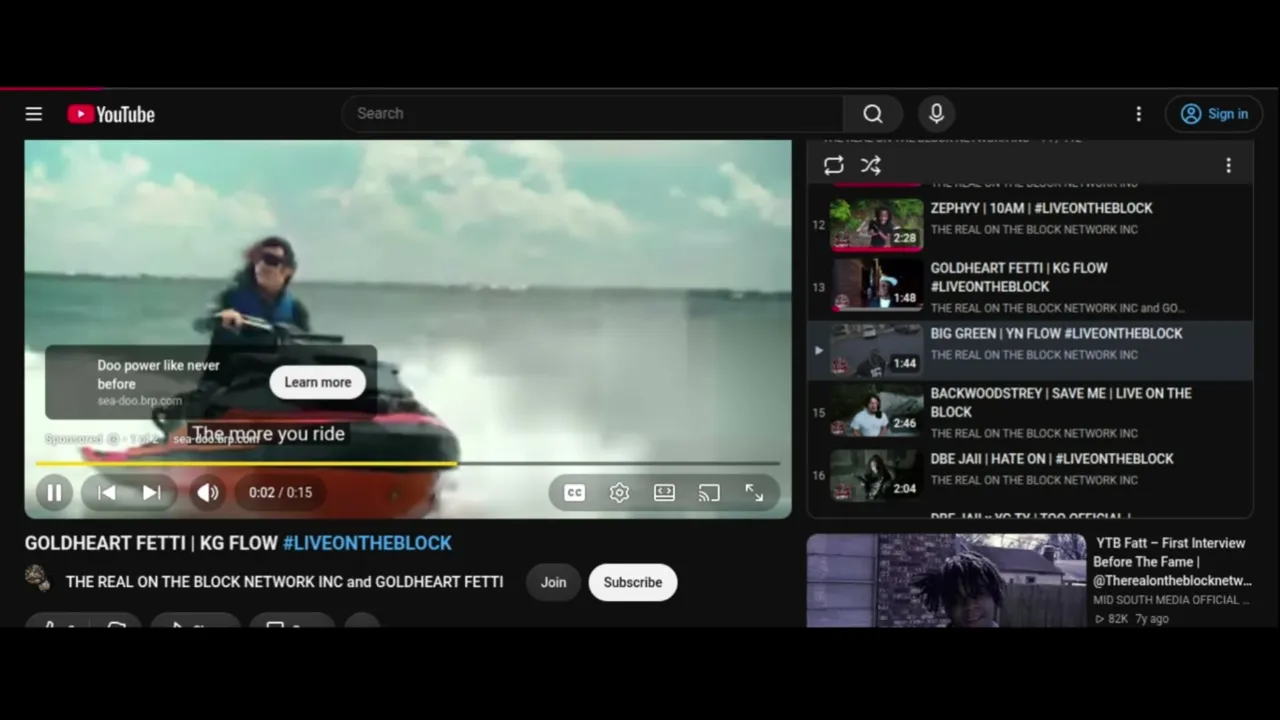
Task: Toggle closed captions (CC)
Action: pyautogui.click(x=574, y=492)
